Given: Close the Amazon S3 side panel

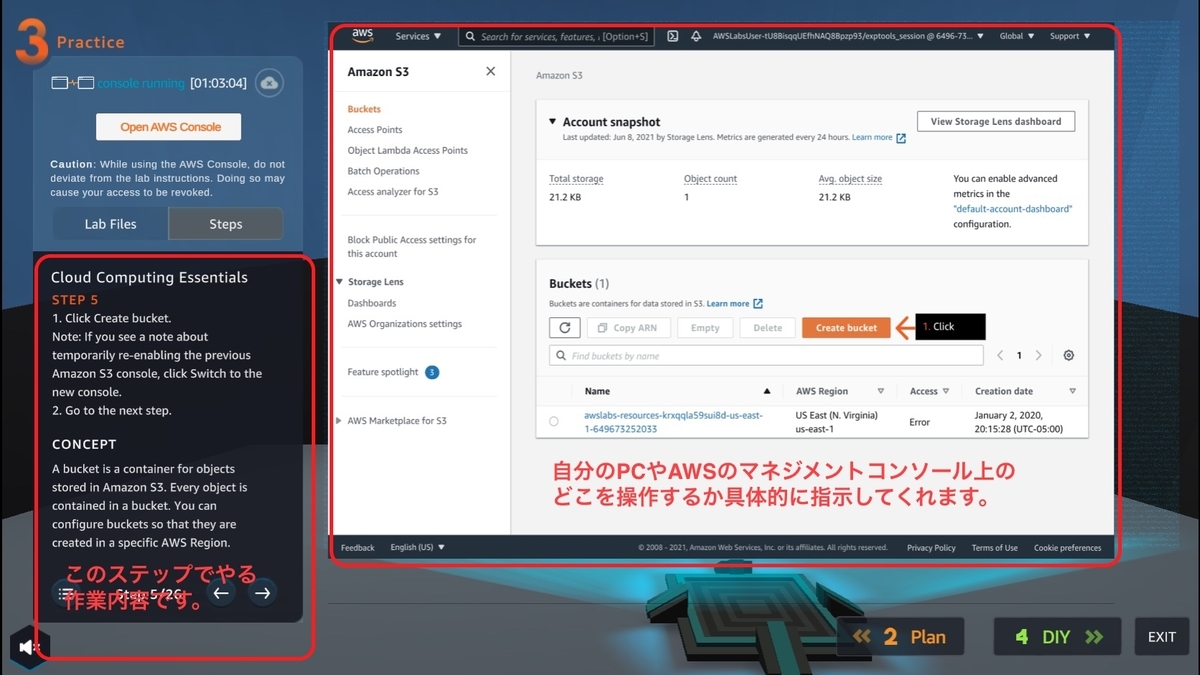Looking at the screenshot, I should point(490,71).
